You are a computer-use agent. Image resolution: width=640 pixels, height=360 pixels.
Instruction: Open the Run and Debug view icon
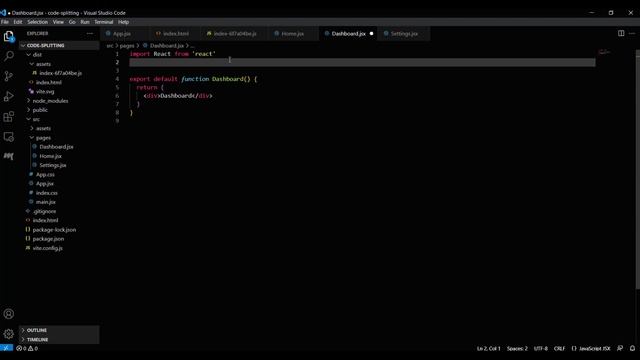point(9,96)
